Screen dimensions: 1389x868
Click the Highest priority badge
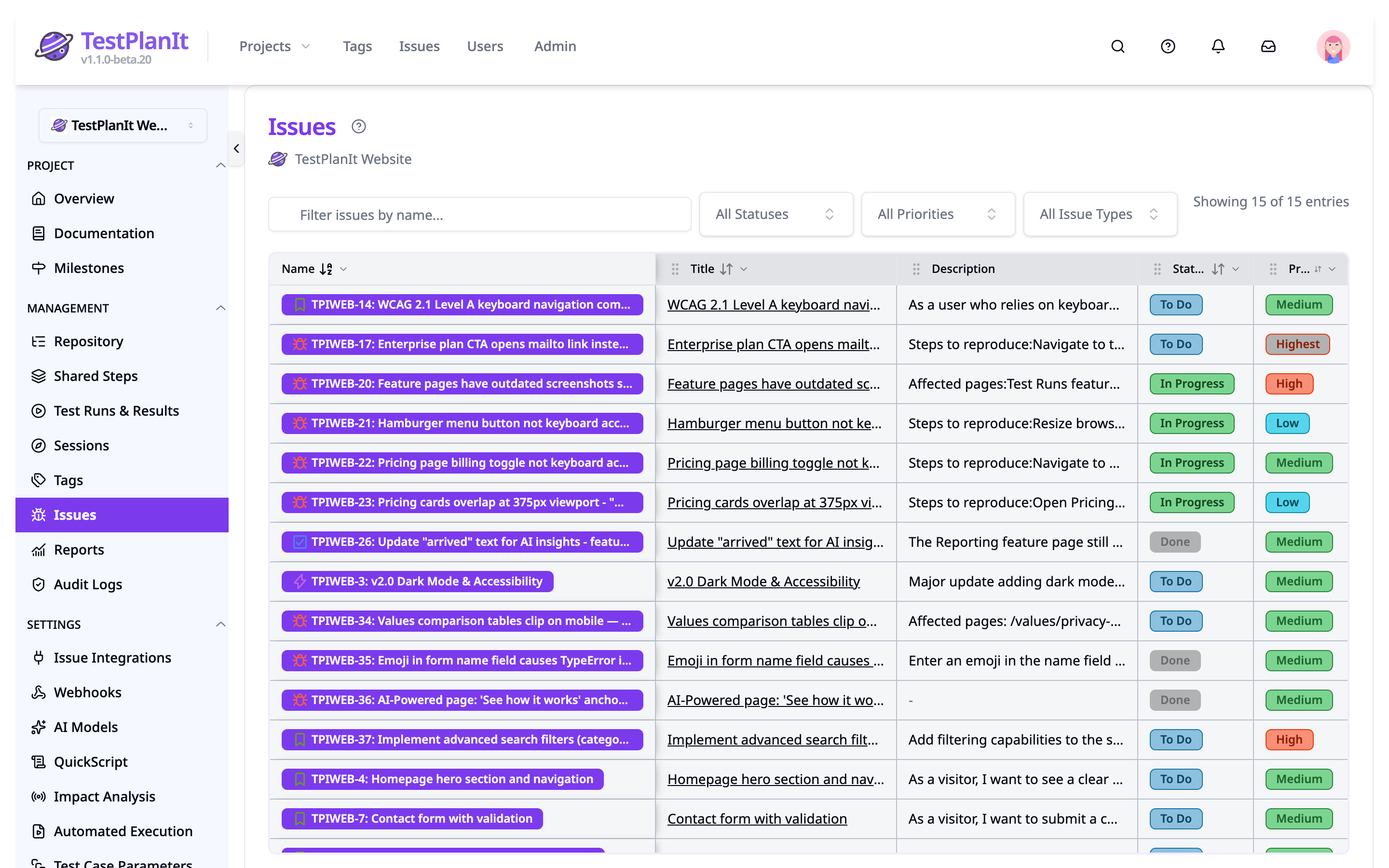1297,344
